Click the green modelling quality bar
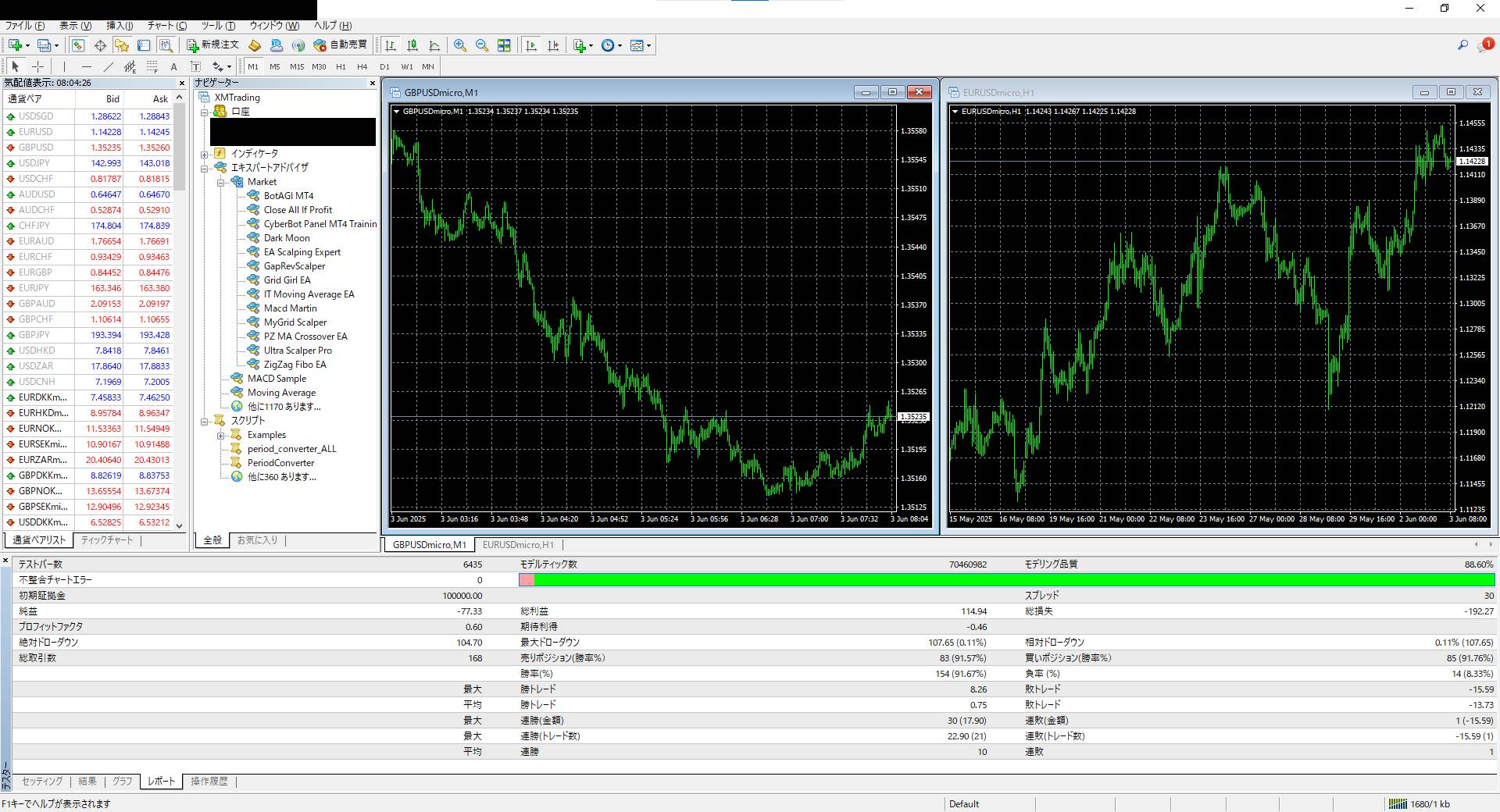Viewport: 1500px width, 812px height. tap(1014, 579)
